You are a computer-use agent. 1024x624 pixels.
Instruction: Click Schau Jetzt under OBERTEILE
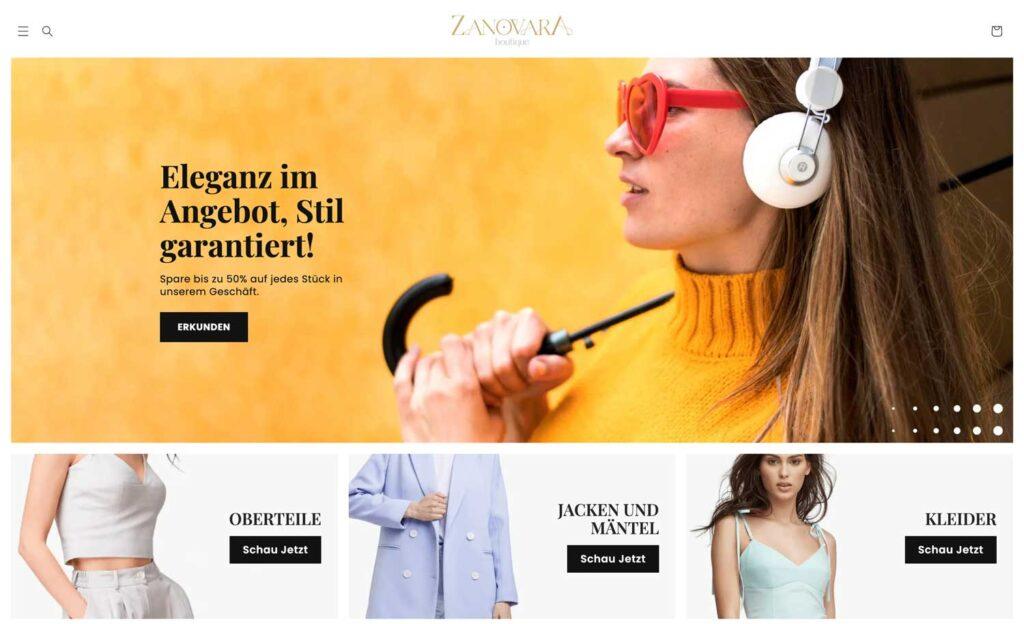pos(275,550)
